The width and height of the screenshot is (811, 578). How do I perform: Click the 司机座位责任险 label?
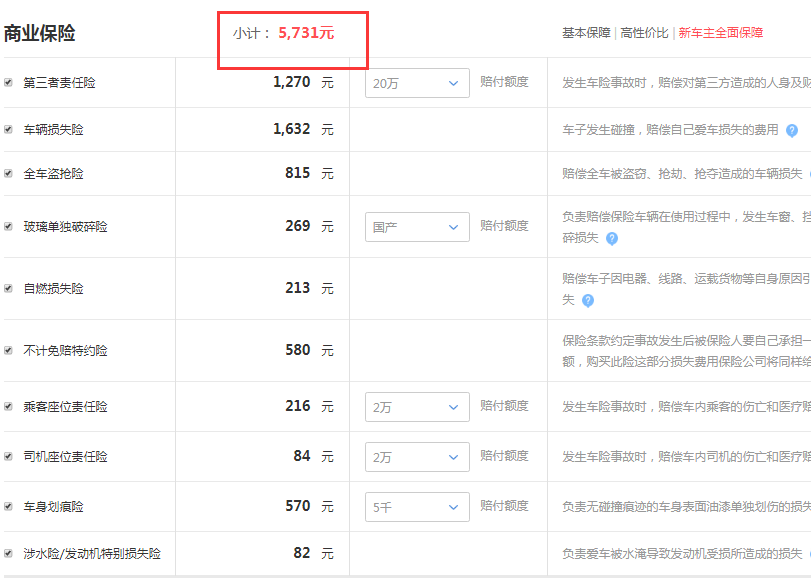[65, 457]
